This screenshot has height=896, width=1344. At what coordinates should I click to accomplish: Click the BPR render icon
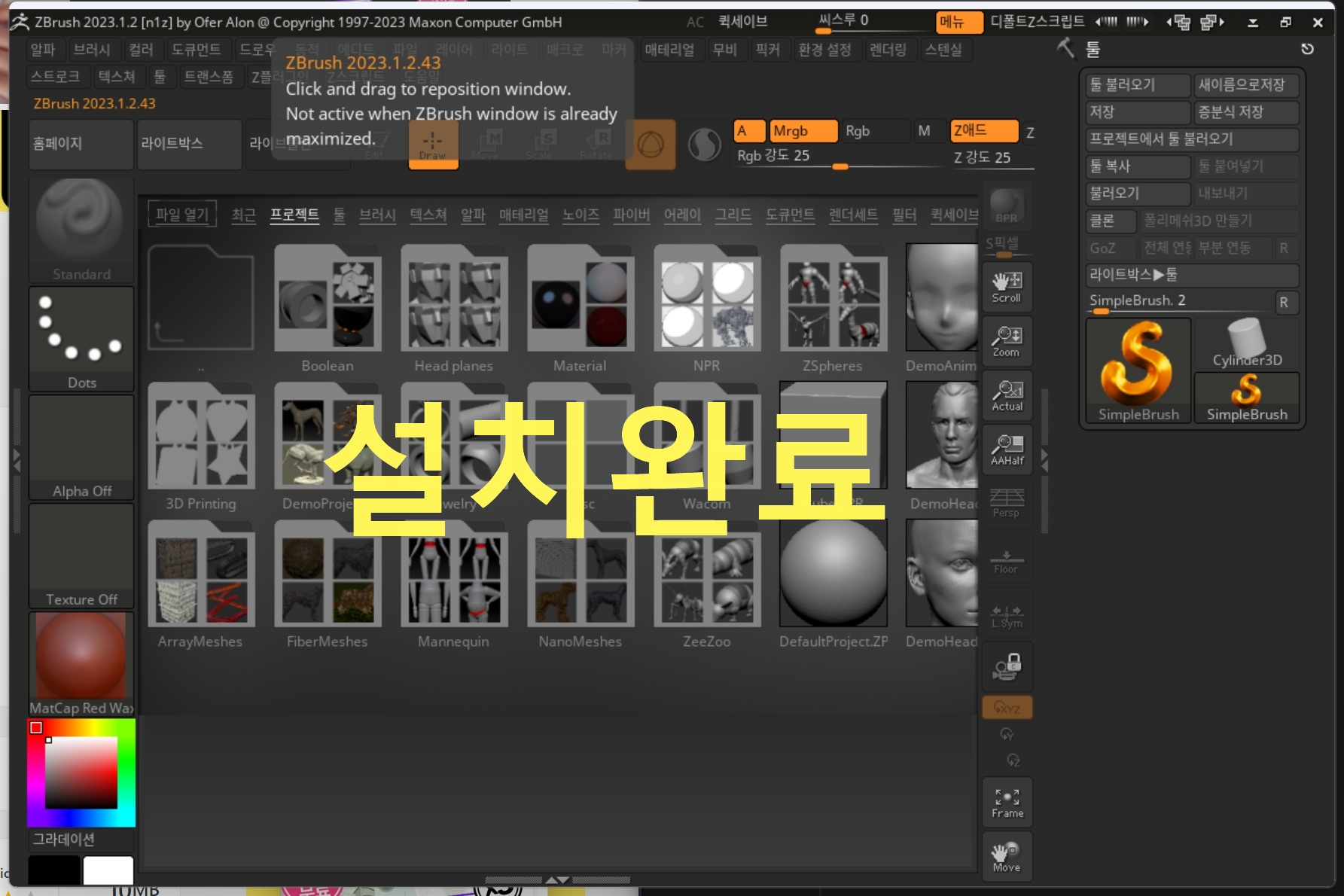pos(1007,205)
